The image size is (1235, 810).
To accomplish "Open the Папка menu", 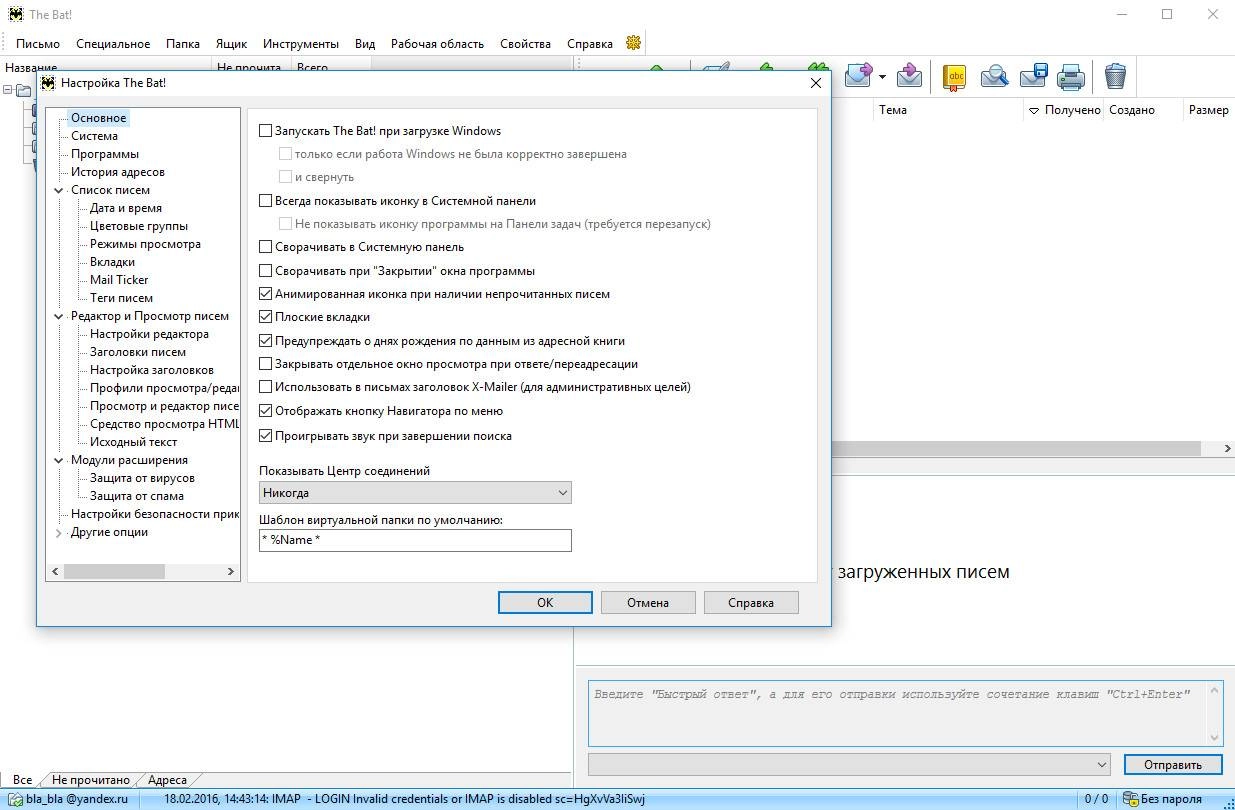I will coord(183,44).
